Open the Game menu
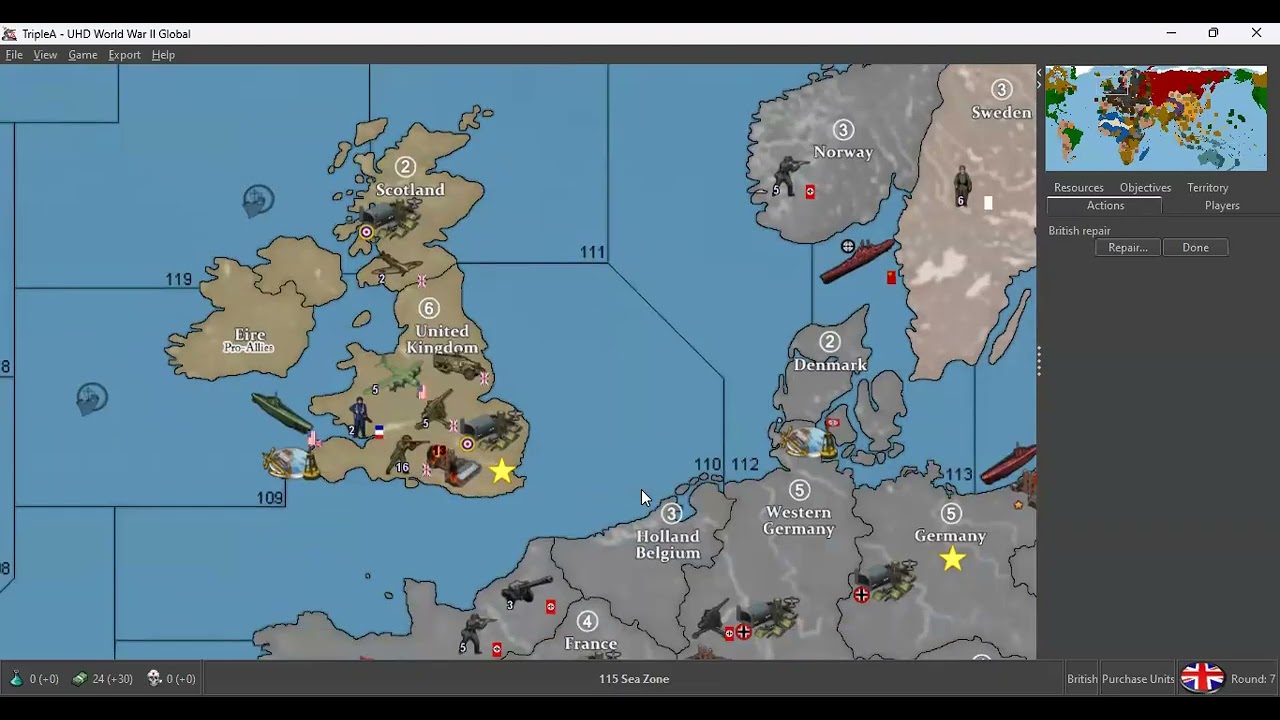 82,55
